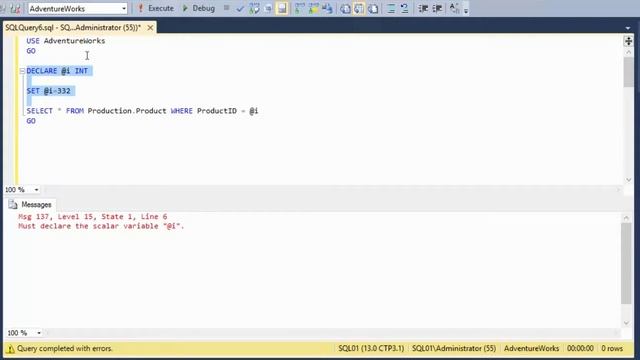Click the editor vertical scrollbar thumb
This screenshot has width=640, height=360.
[x=629, y=72]
